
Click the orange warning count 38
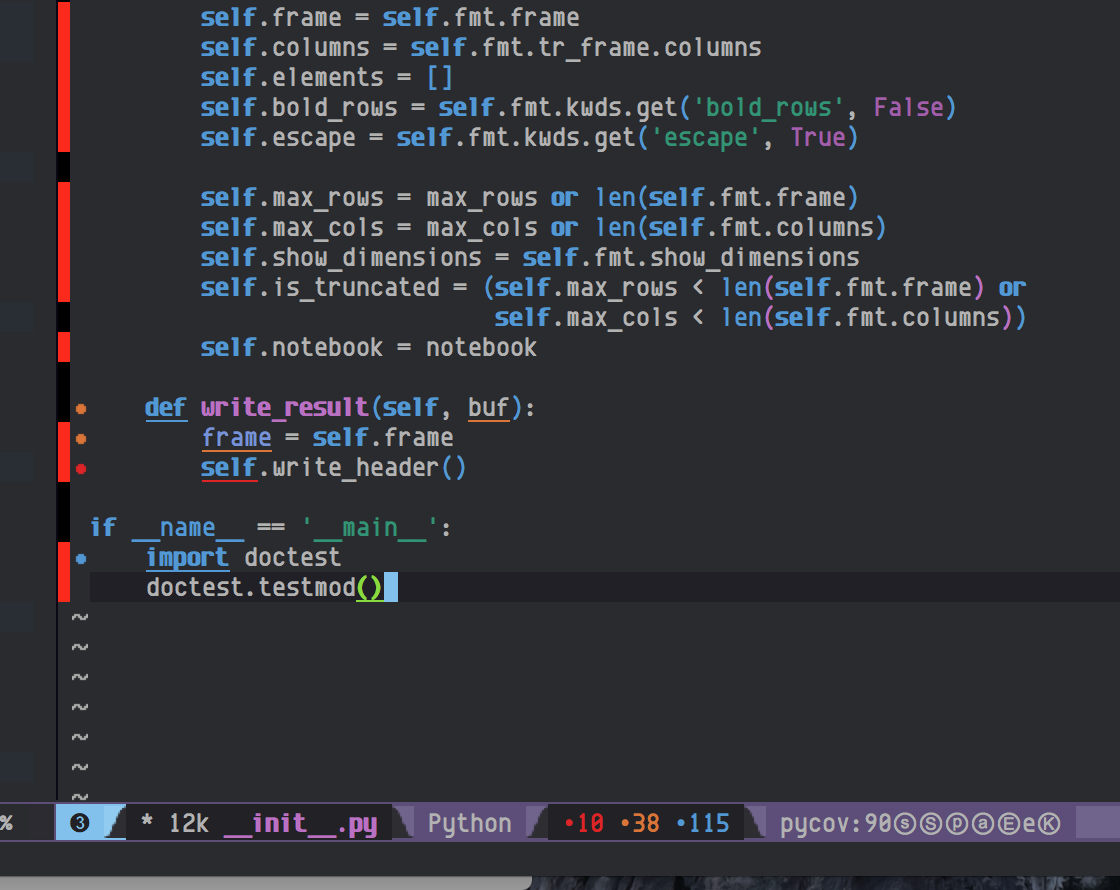click(640, 824)
